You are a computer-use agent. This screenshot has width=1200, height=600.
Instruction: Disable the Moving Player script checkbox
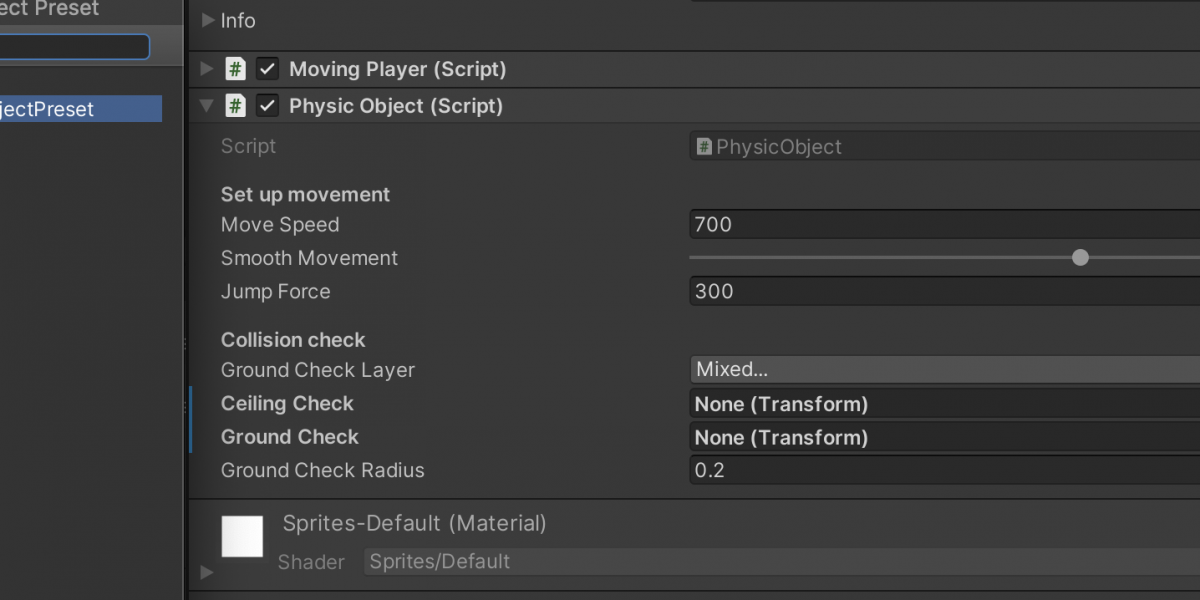[267, 69]
